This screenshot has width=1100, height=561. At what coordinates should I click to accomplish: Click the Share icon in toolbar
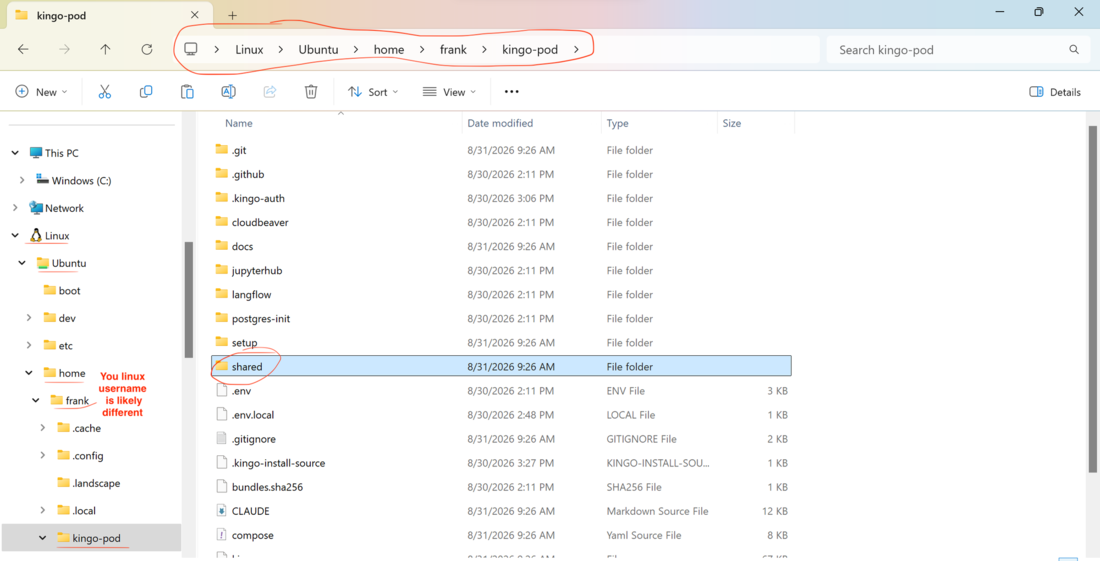[270, 92]
